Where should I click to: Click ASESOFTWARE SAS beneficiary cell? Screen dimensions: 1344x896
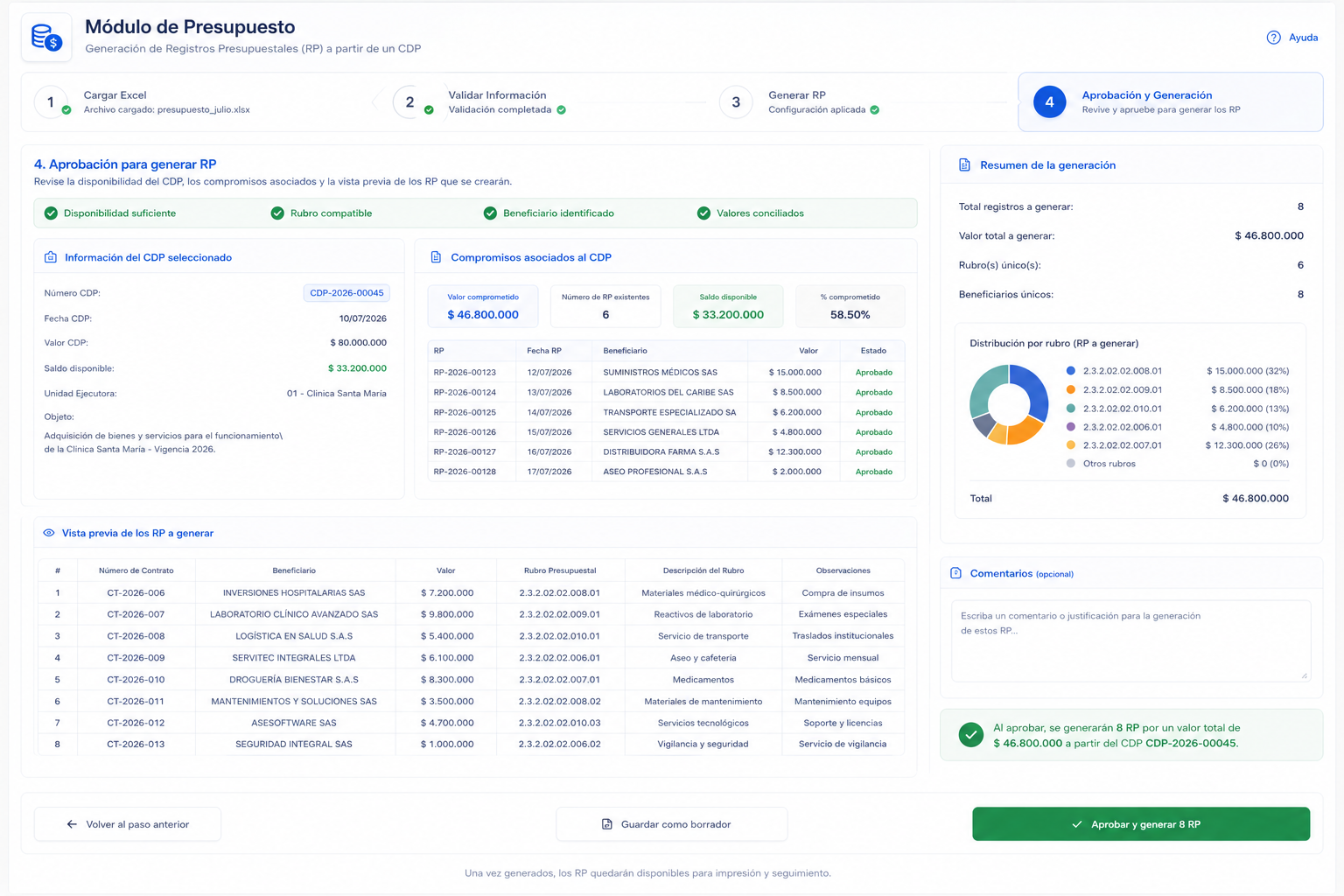tap(294, 723)
